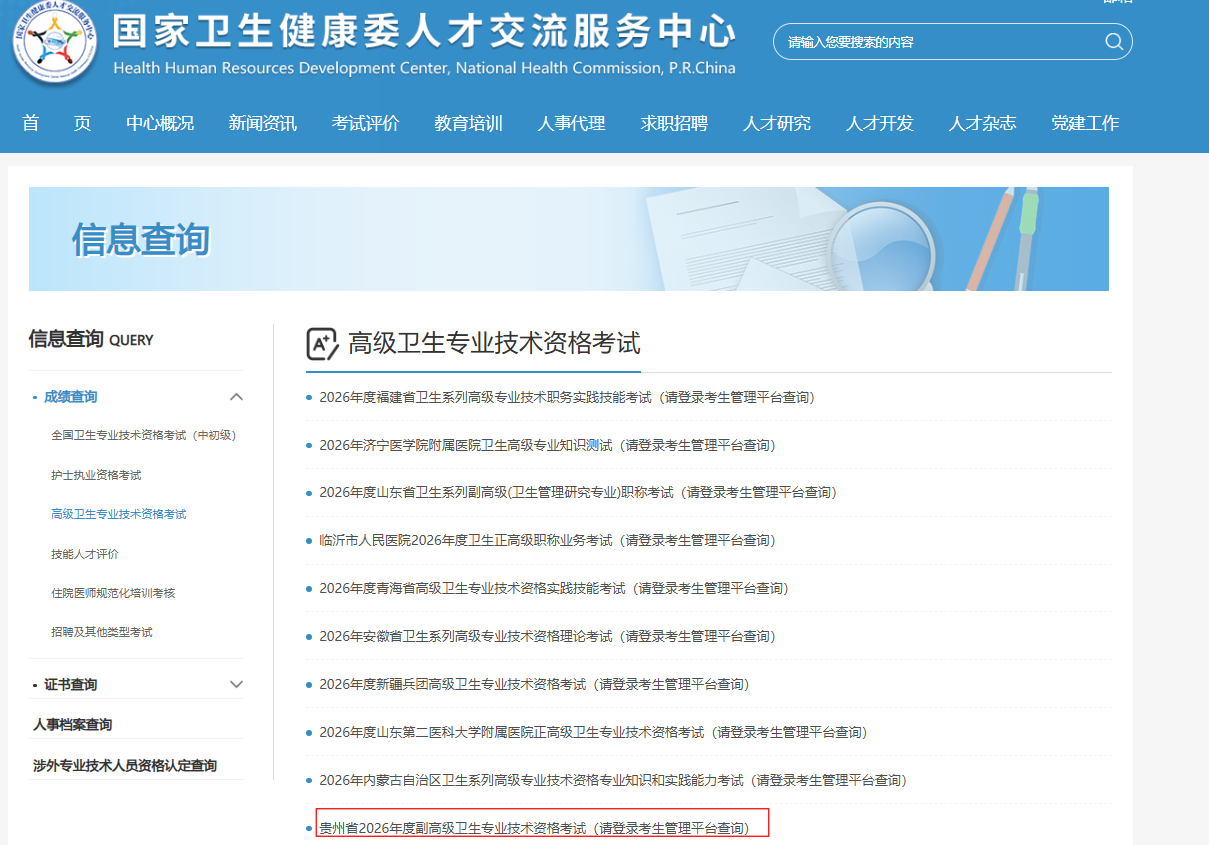This screenshot has height=845, width=1209.
Task: Open the 青海省高级卫生 exam link
Action: [x=554, y=588]
